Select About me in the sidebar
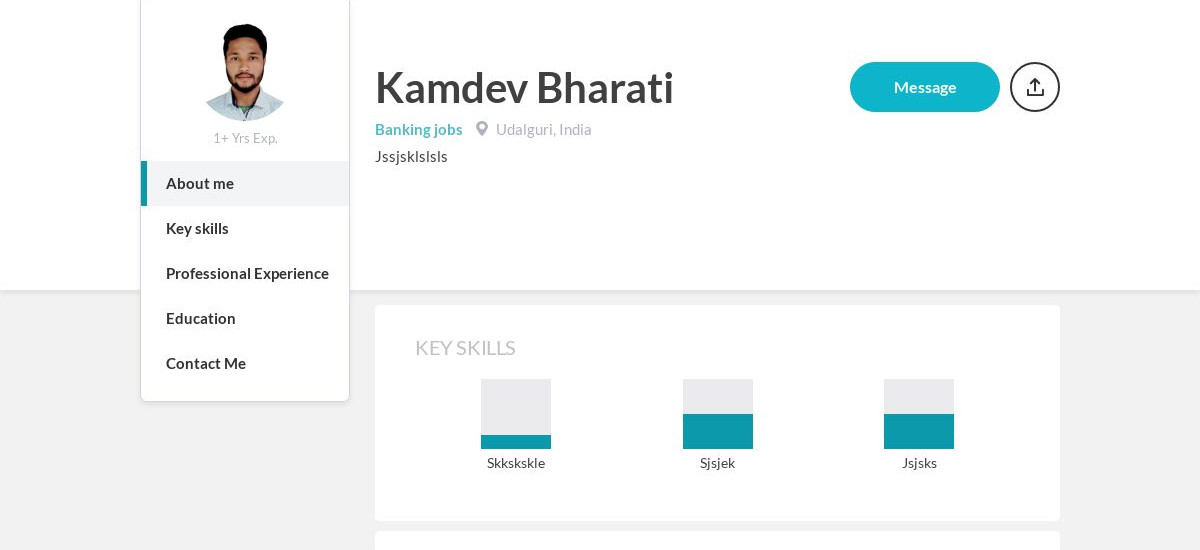 pos(245,183)
